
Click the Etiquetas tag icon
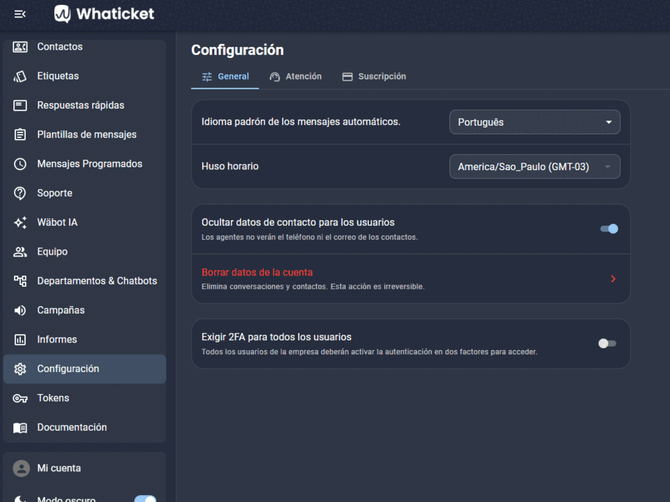tap(20, 76)
